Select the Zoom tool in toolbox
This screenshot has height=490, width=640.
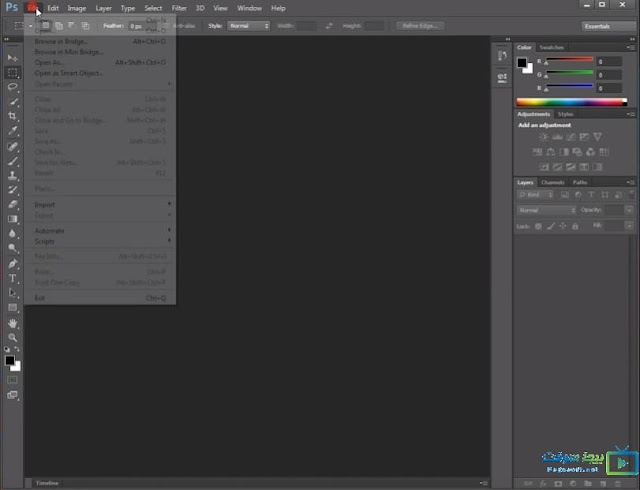coord(13,338)
